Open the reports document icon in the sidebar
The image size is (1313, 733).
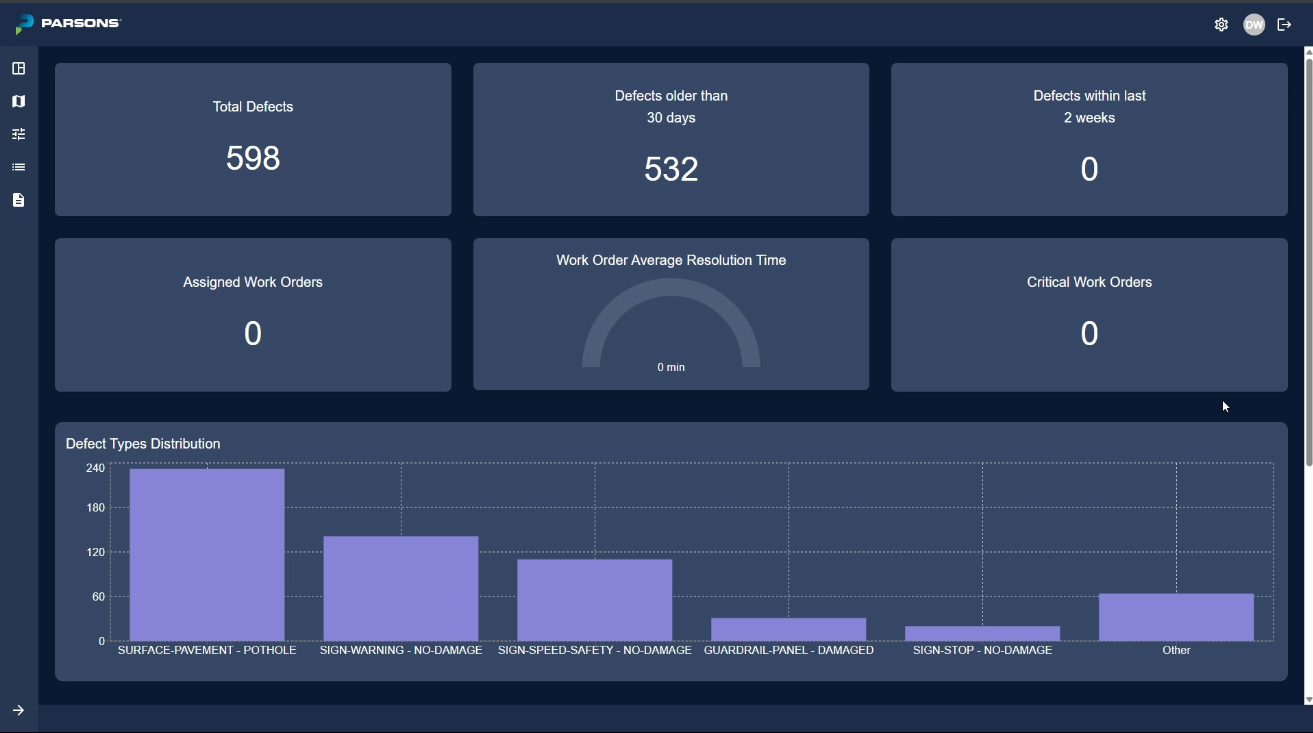(18, 199)
